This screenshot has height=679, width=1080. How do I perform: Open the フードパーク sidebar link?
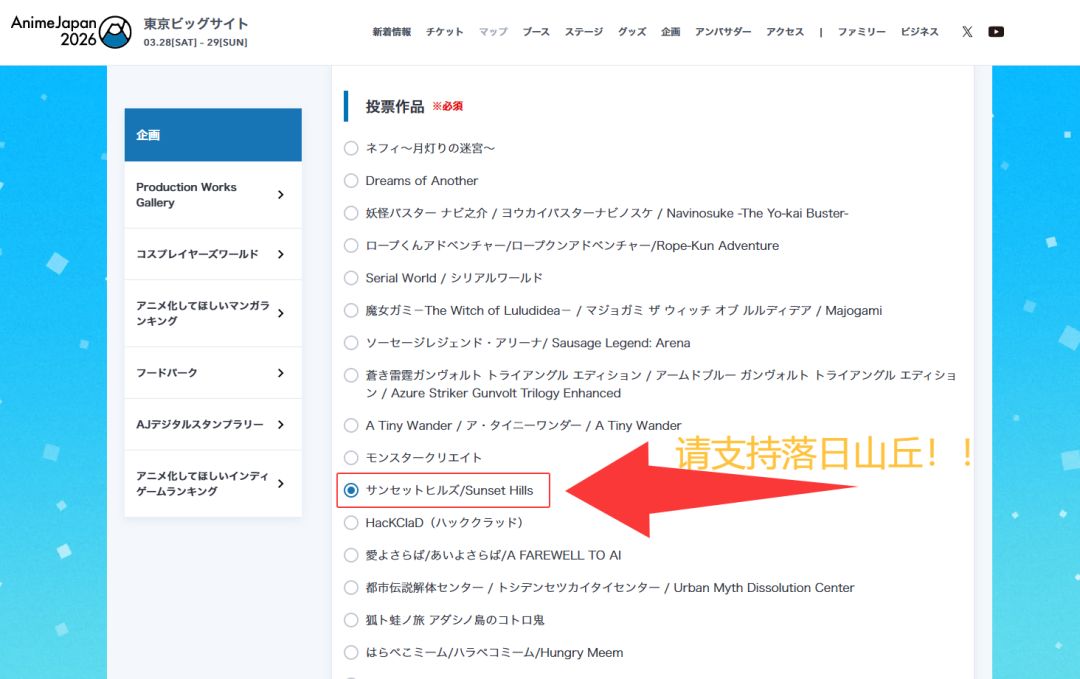pos(213,373)
